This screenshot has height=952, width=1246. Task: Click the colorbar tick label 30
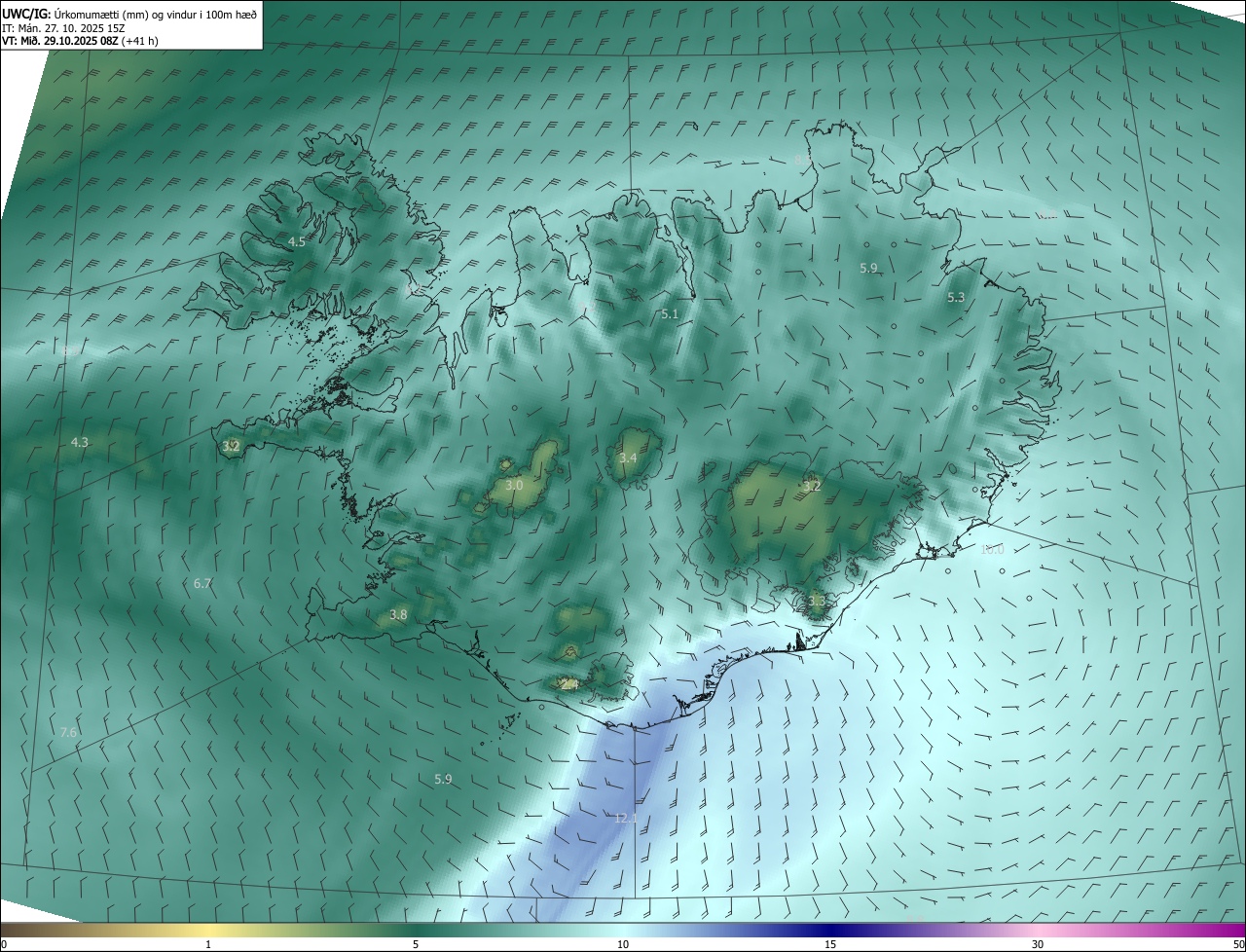tap(1038, 944)
